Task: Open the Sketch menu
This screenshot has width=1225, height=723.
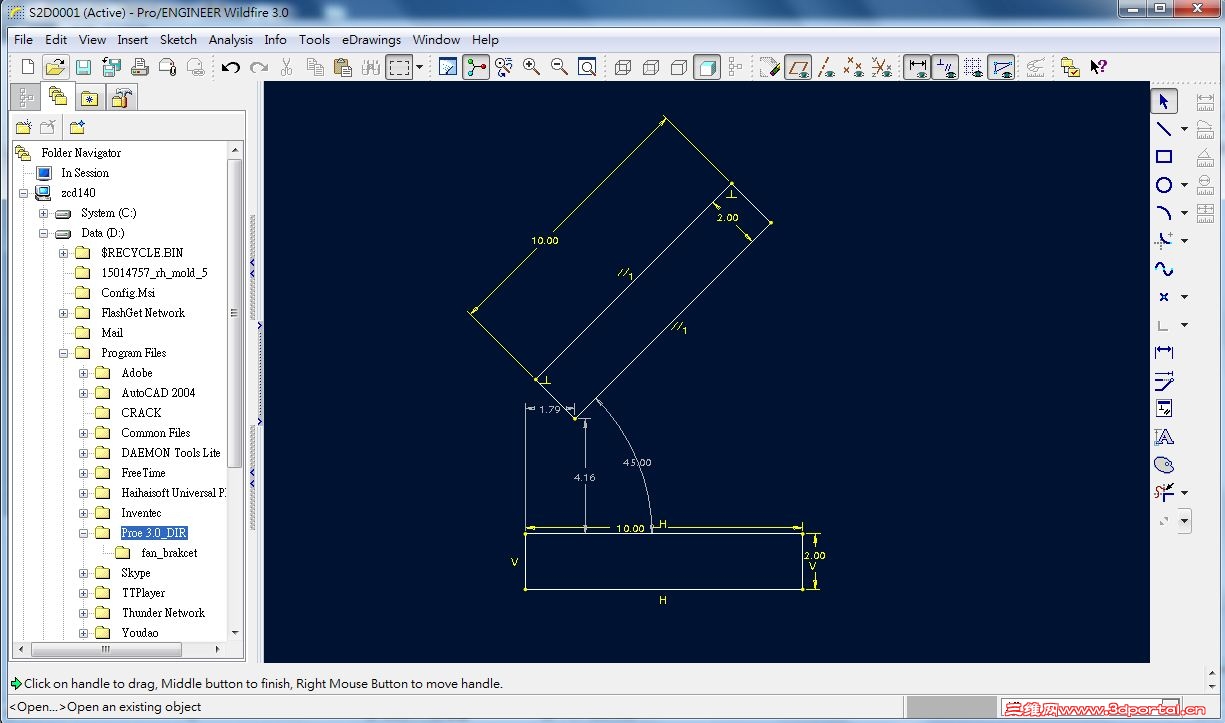Action: (x=178, y=40)
